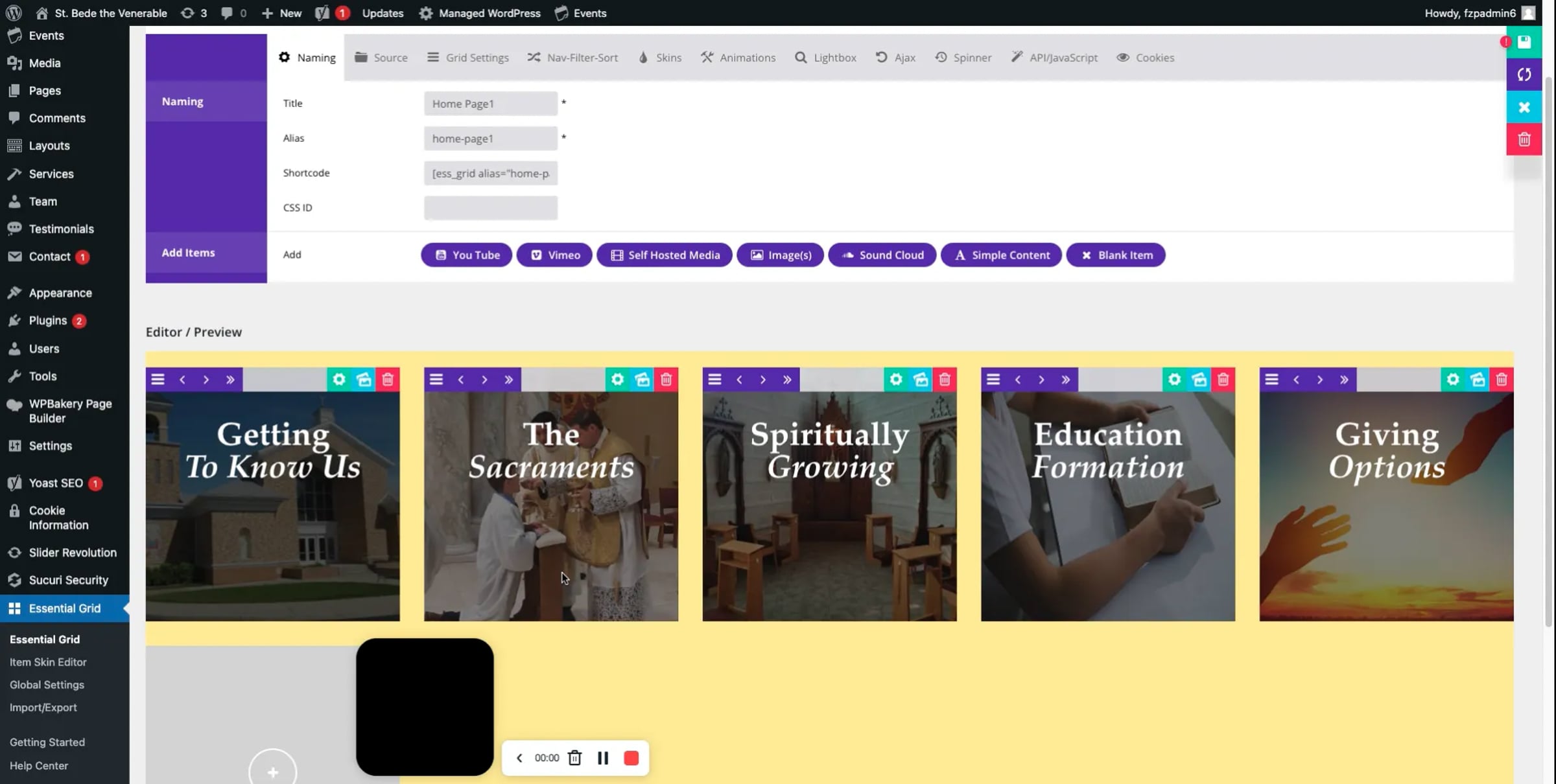Click the green save grid icon
Viewport: 1556px width, 784px height.
(x=1524, y=42)
